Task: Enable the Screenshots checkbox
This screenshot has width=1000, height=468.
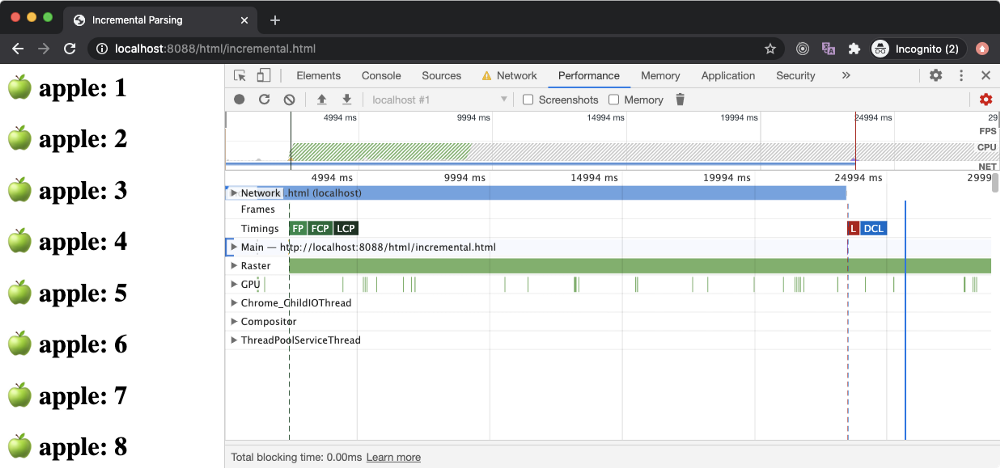Action: tap(527, 99)
